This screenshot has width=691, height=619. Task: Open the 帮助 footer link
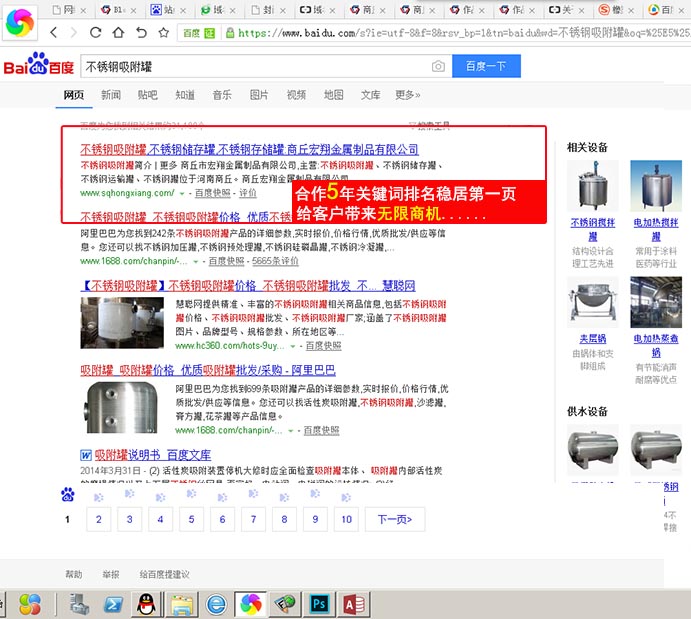(x=74, y=574)
